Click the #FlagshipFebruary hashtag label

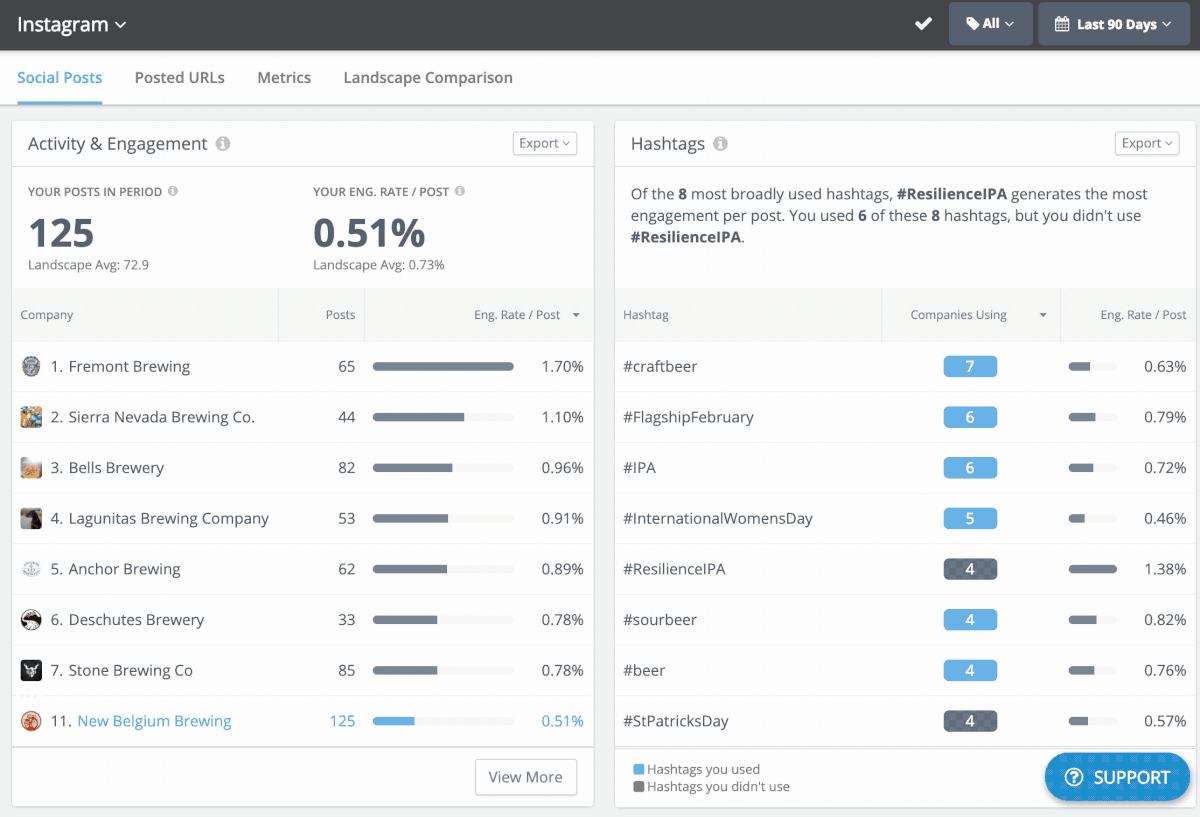point(688,417)
